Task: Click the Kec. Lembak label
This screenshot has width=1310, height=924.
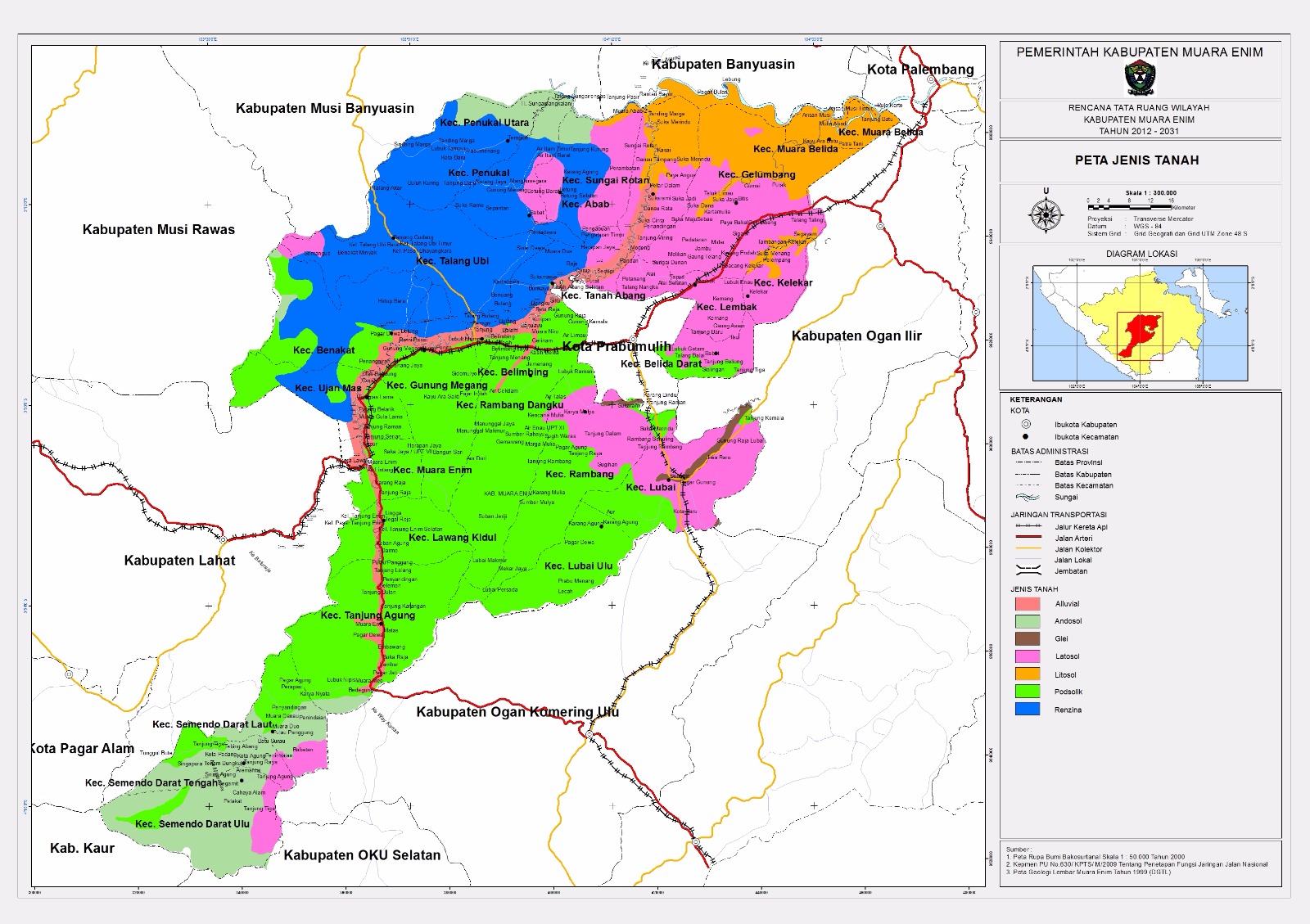Action: coord(726,307)
